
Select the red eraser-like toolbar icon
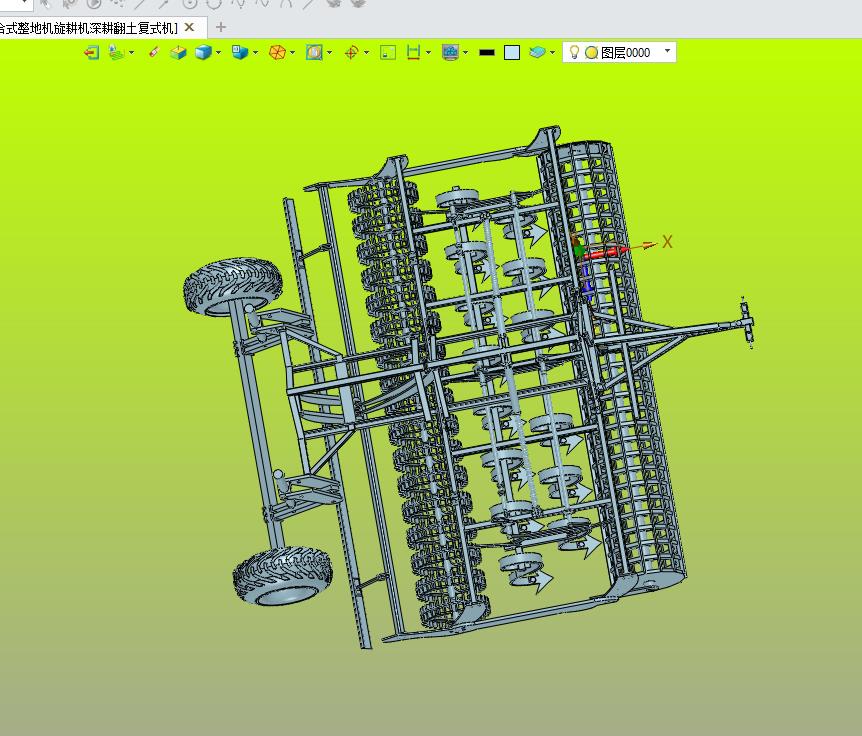click(154, 52)
